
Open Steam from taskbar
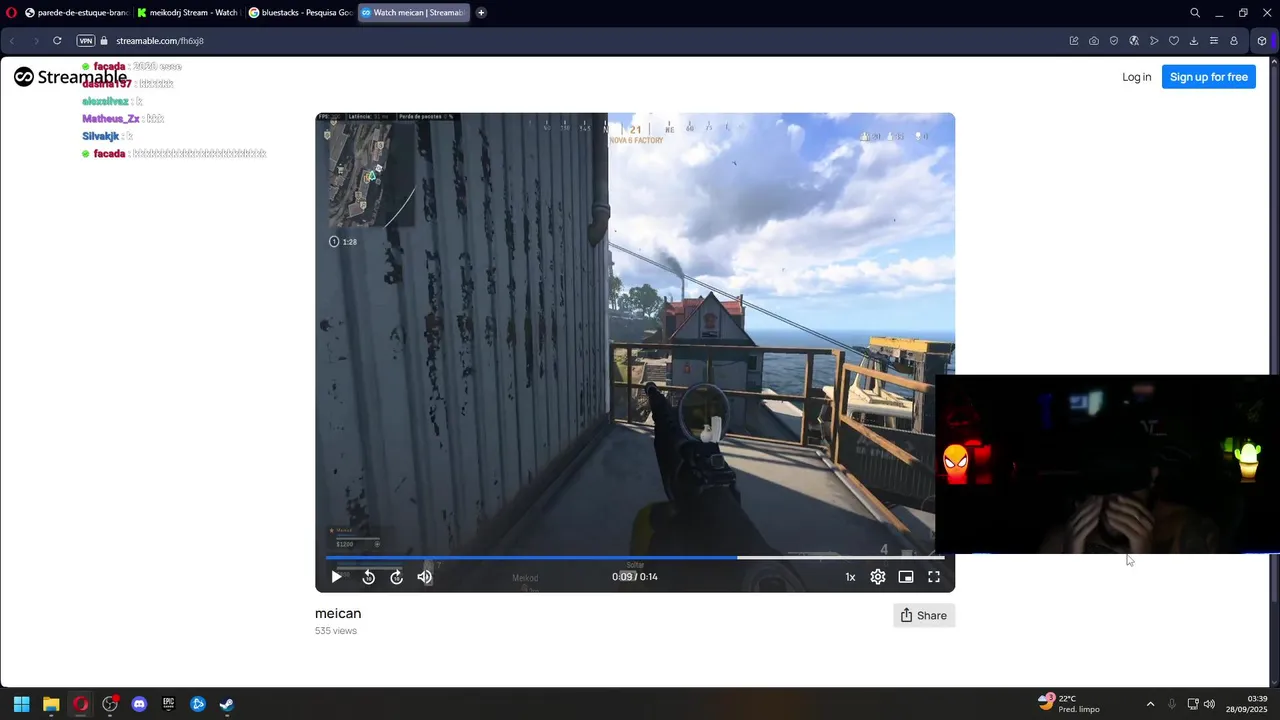(227, 704)
